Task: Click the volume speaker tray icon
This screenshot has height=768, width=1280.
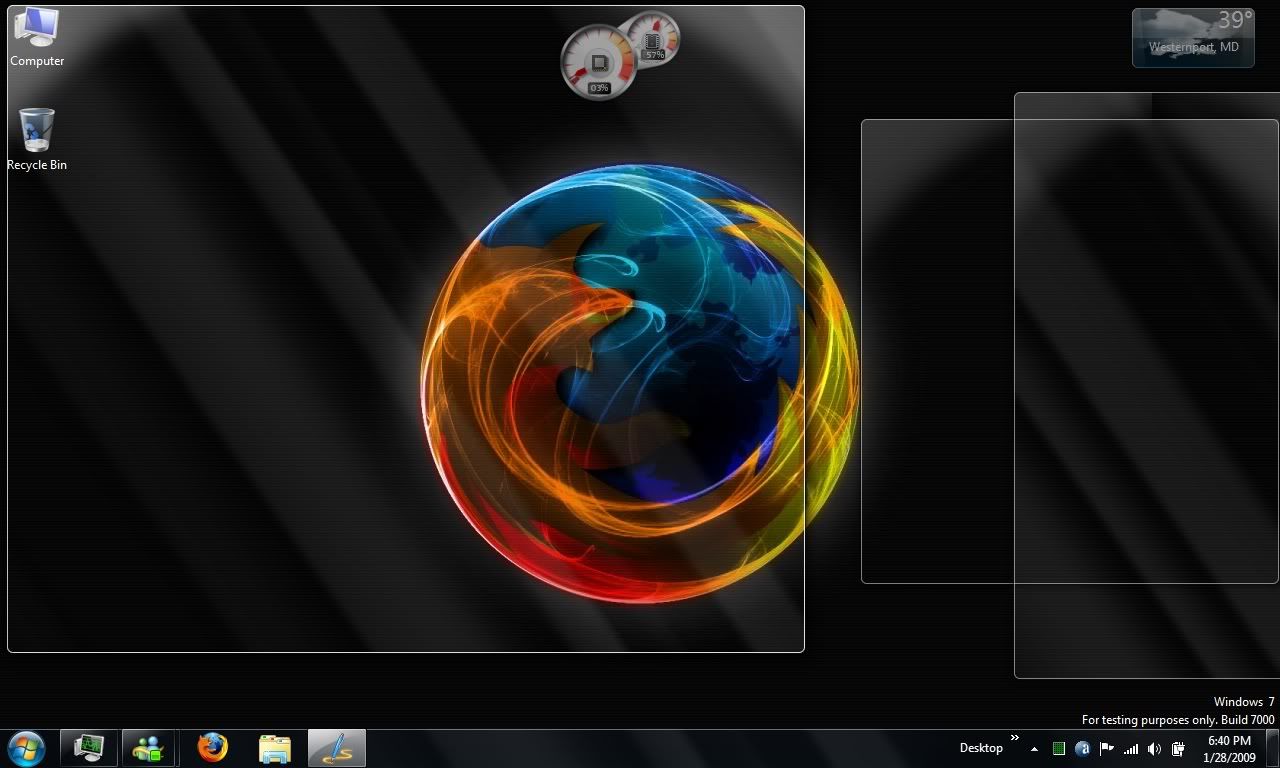Action: pyautogui.click(x=1154, y=749)
